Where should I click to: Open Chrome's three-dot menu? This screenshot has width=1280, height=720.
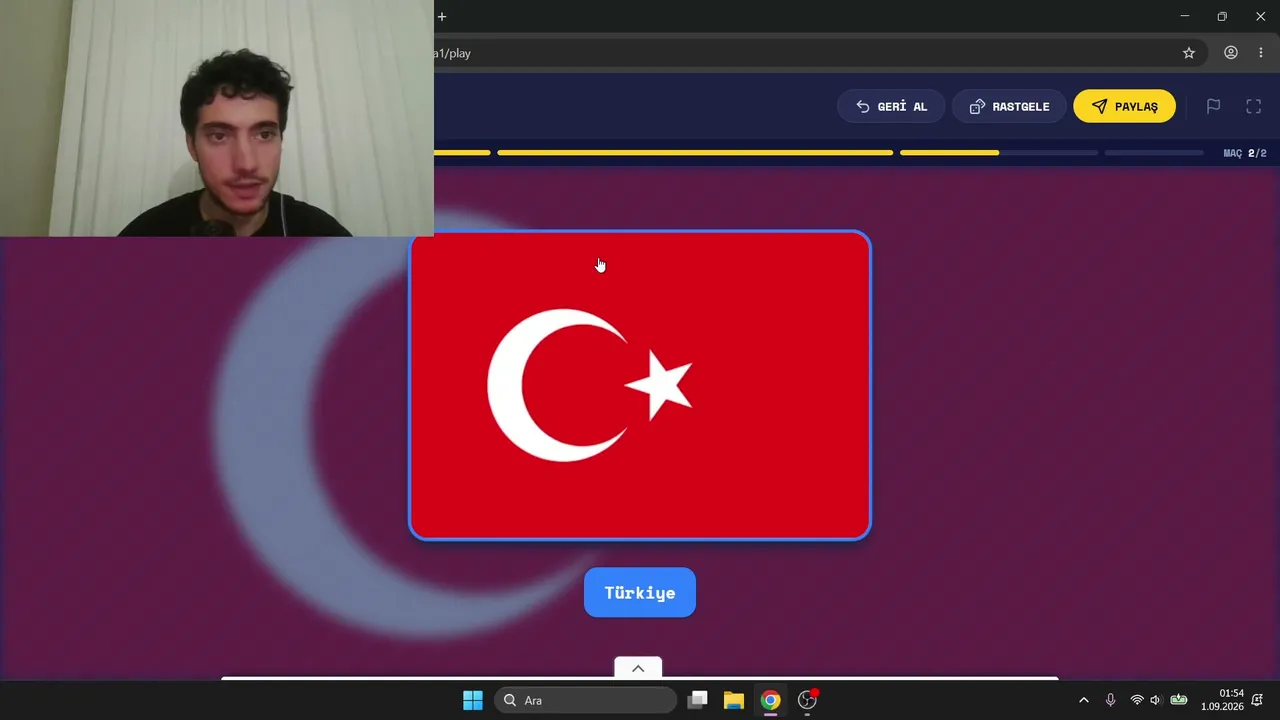tap(1261, 53)
